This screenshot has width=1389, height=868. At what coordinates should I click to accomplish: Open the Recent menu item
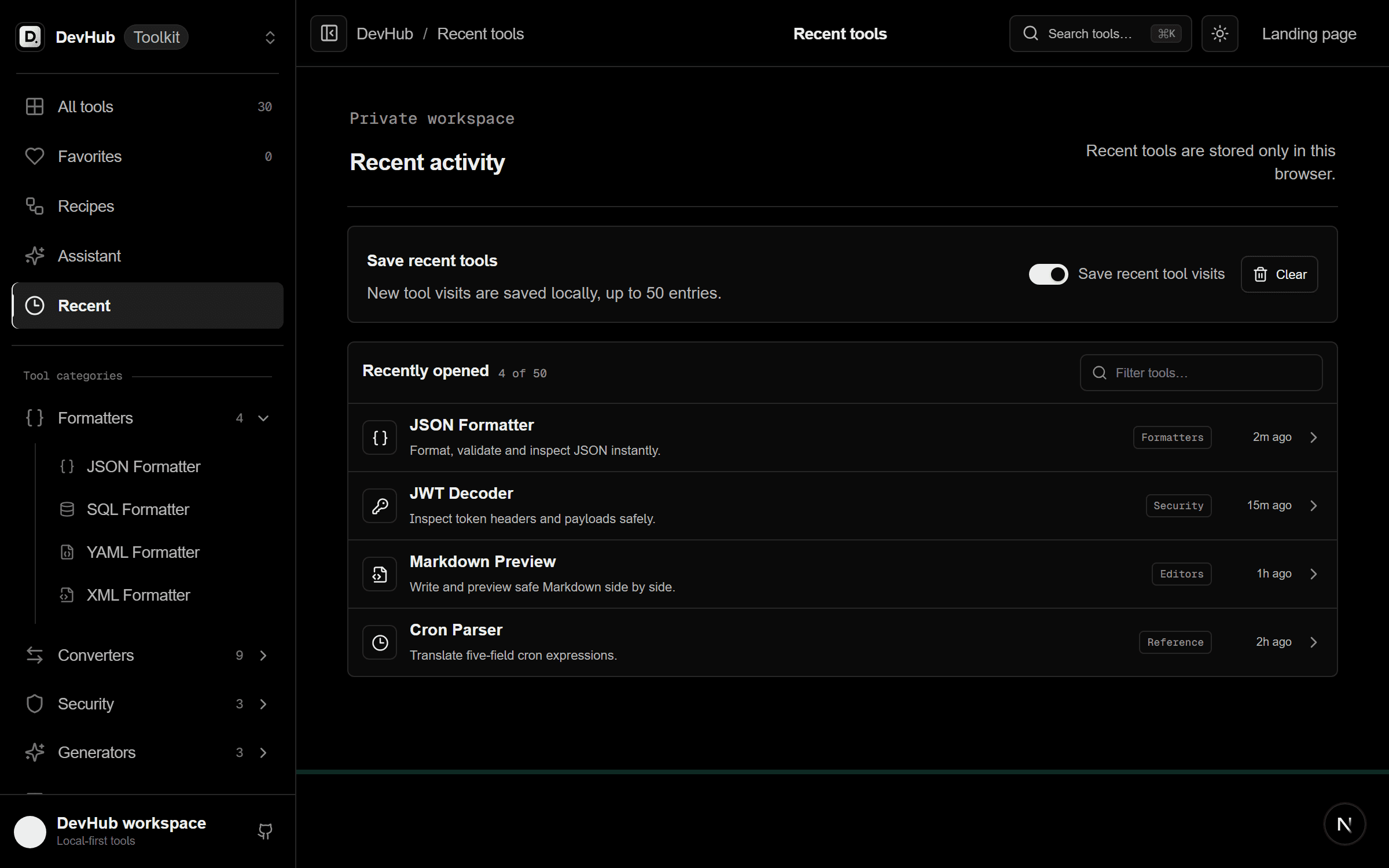pyautogui.click(x=148, y=306)
